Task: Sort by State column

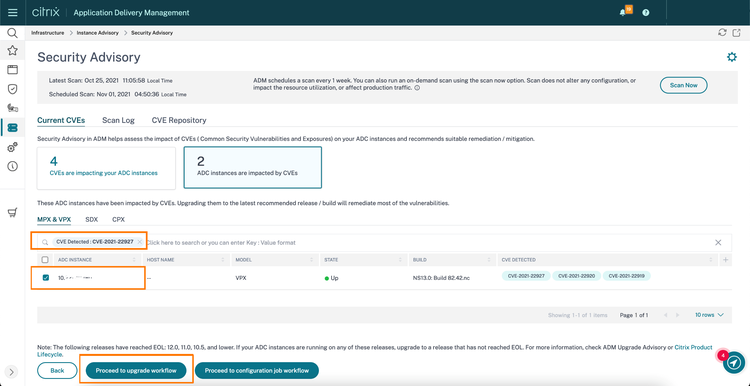Action: coord(363,260)
